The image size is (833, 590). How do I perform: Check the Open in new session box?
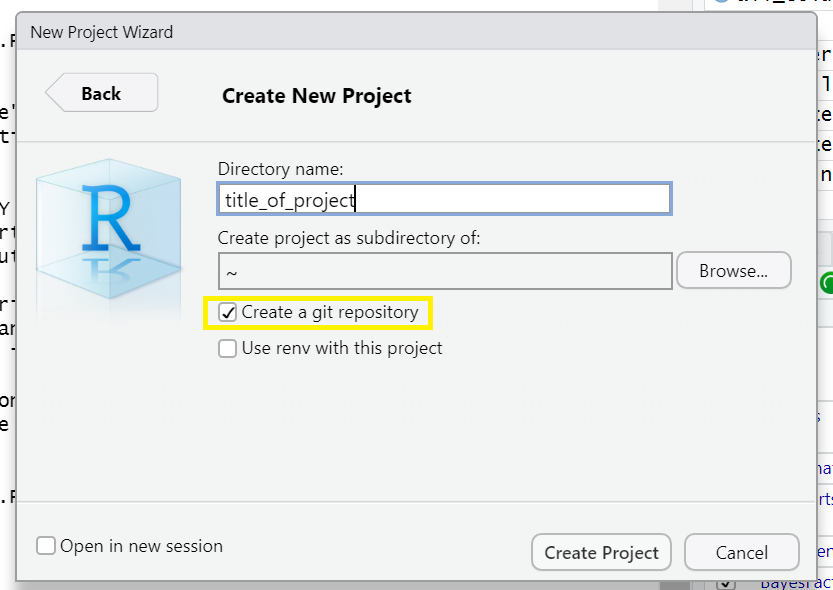[46, 546]
